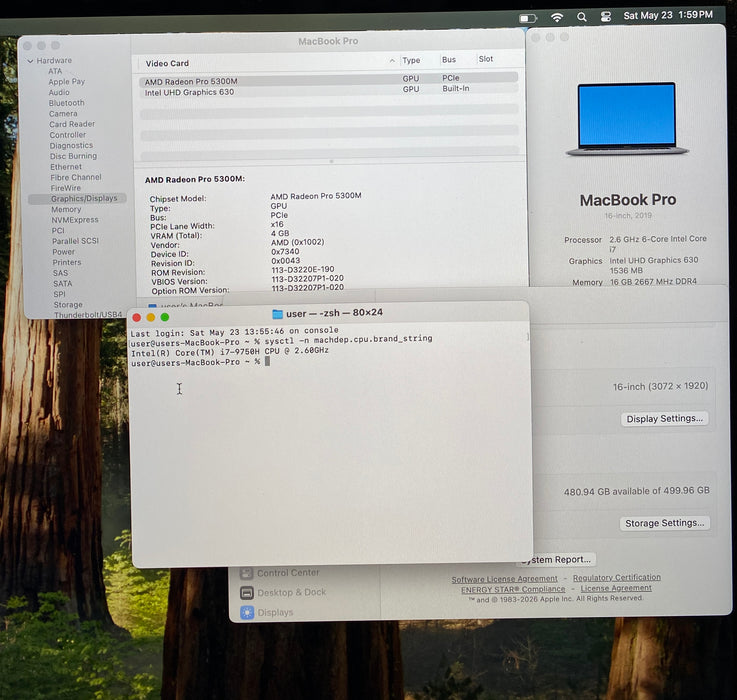Select Intel UHD Graphics 630 row
737x700 pixels.
pyautogui.click(x=329, y=90)
